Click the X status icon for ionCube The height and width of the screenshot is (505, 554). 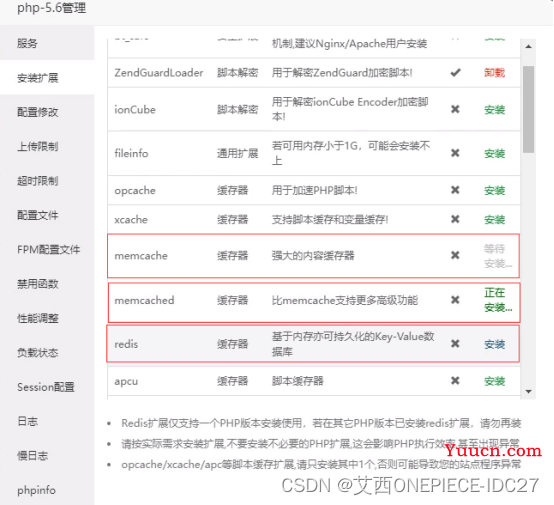click(455, 109)
